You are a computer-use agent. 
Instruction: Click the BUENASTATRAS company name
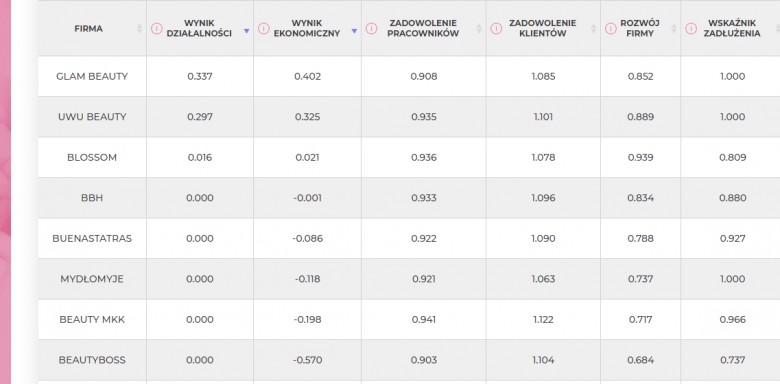(x=92, y=238)
